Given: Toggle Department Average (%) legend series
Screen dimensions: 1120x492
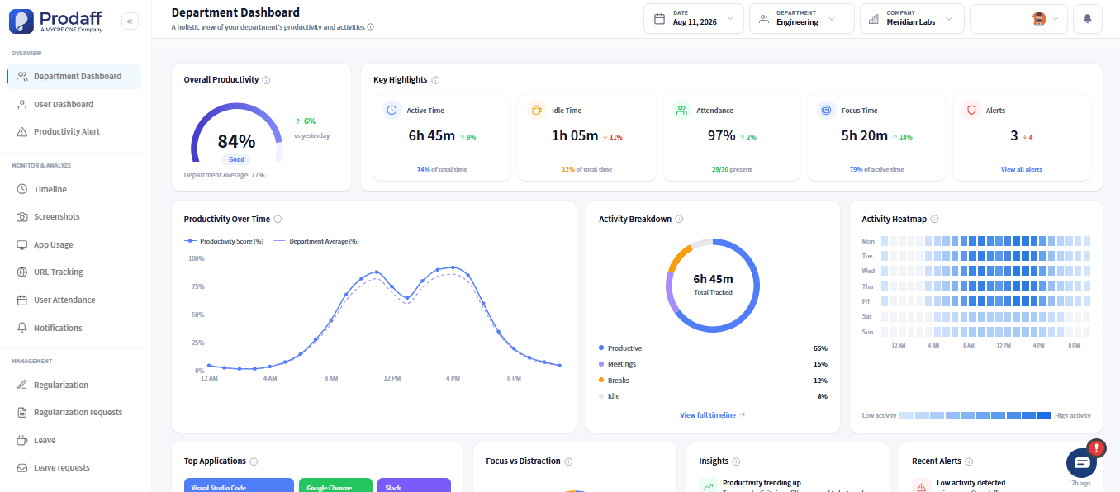Looking at the screenshot, I should click(x=315, y=241).
